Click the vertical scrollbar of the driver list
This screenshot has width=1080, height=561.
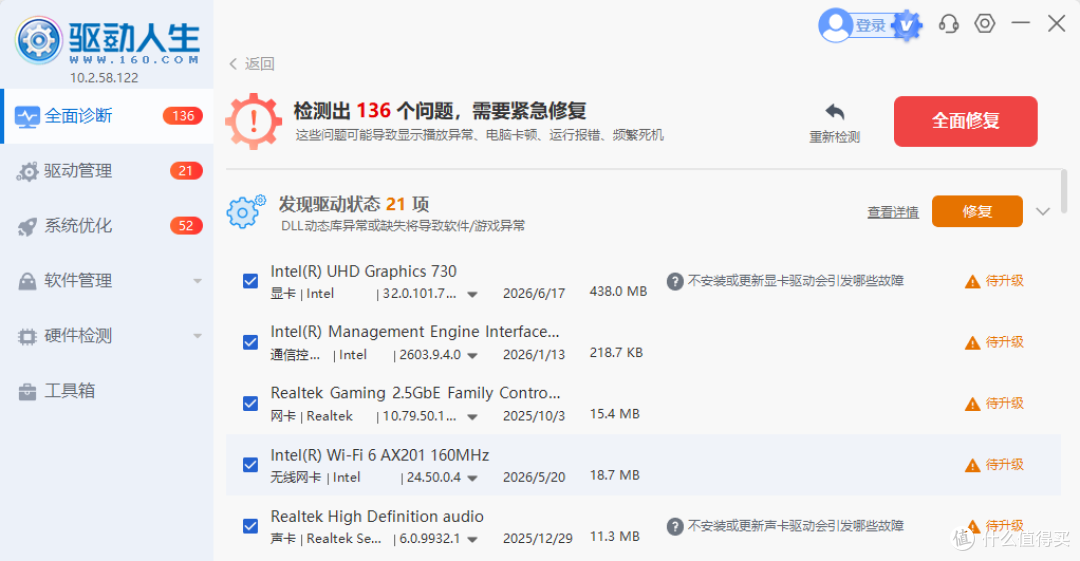point(1064,194)
